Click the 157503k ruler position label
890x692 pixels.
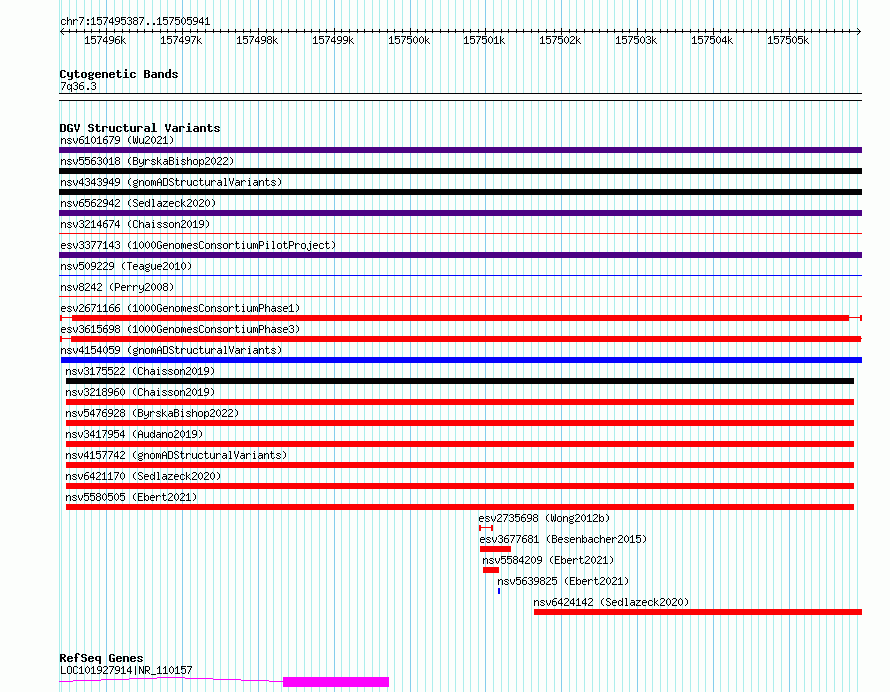pyautogui.click(x=636, y=40)
